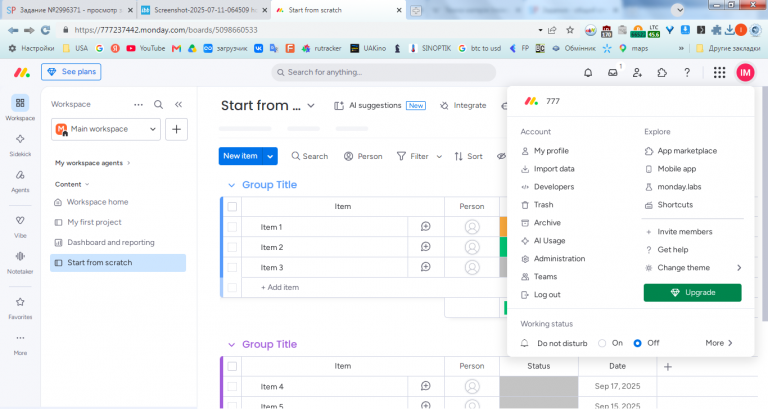Open the update conversation for Item 3
The width and height of the screenshot is (768, 409).
tap(426, 267)
